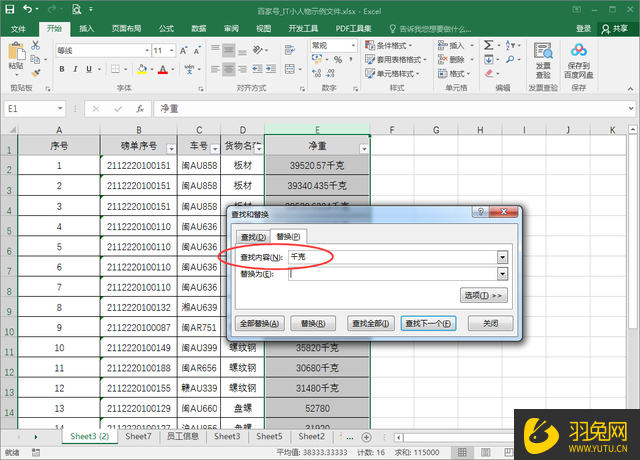The height and width of the screenshot is (460, 640).
Task: Toggle Bold formatting
Action: (62, 69)
